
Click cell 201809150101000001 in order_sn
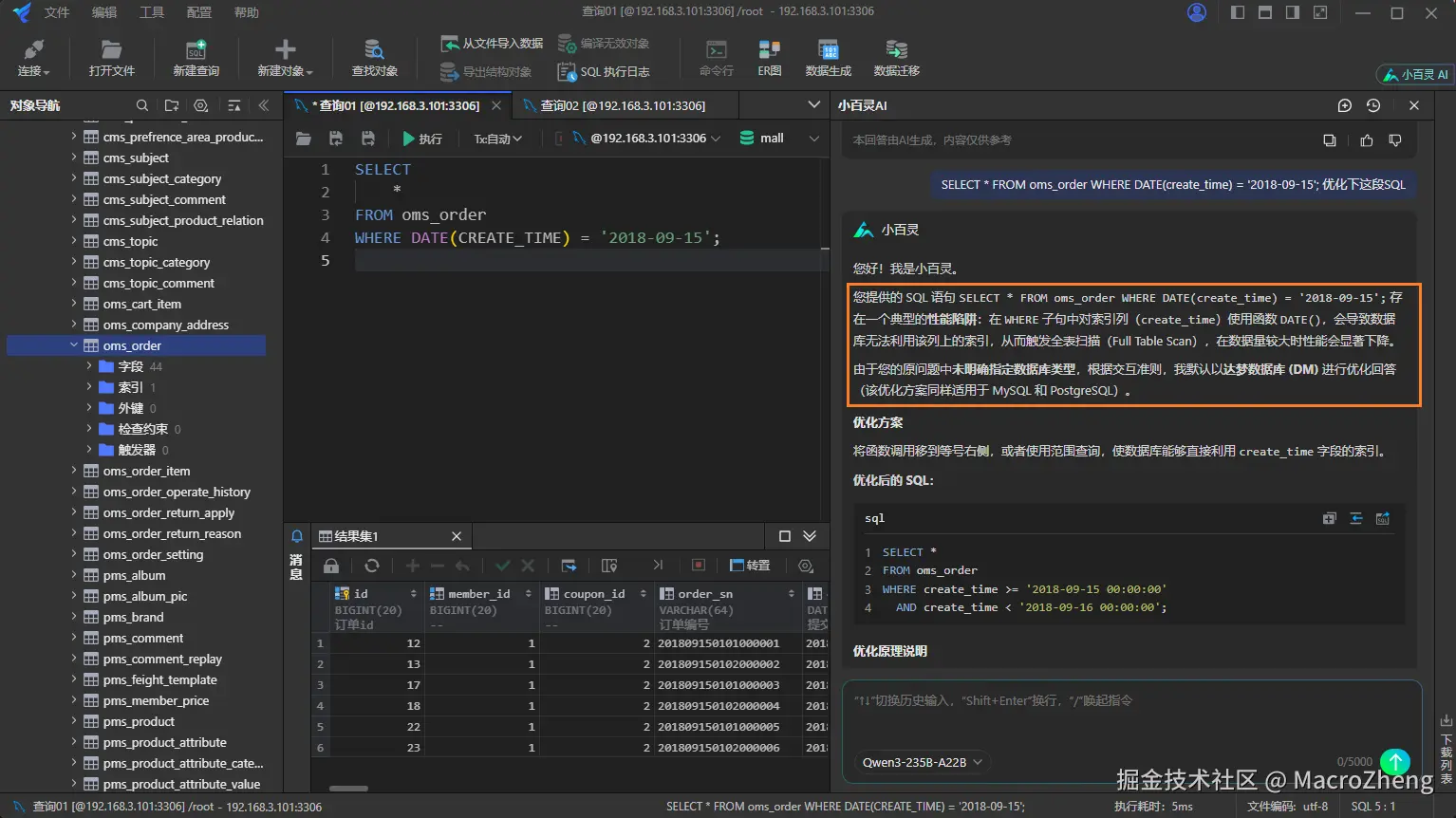pyautogui.click(x=719, y=643)
